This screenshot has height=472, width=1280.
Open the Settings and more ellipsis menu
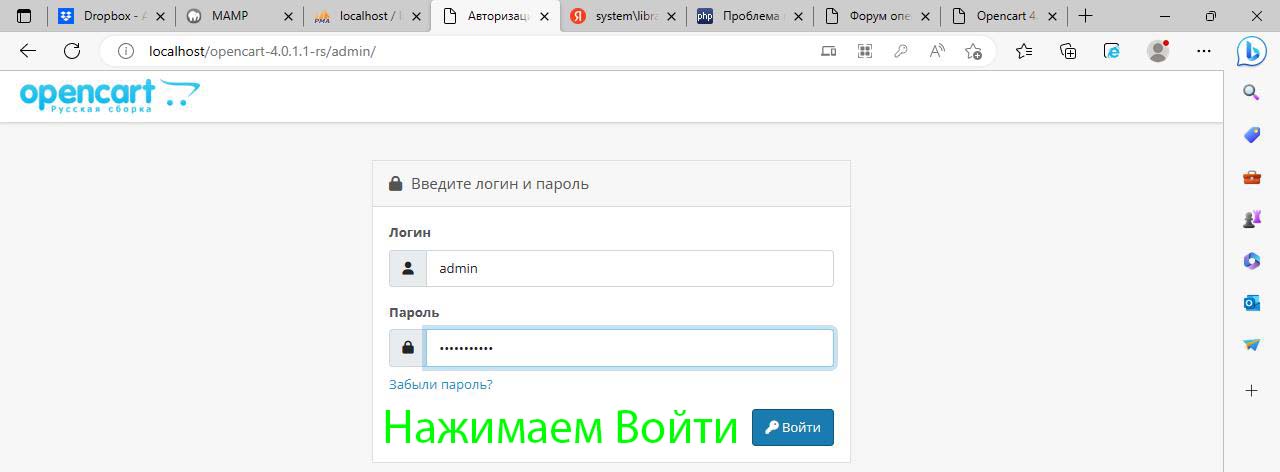coord(1204,51)
